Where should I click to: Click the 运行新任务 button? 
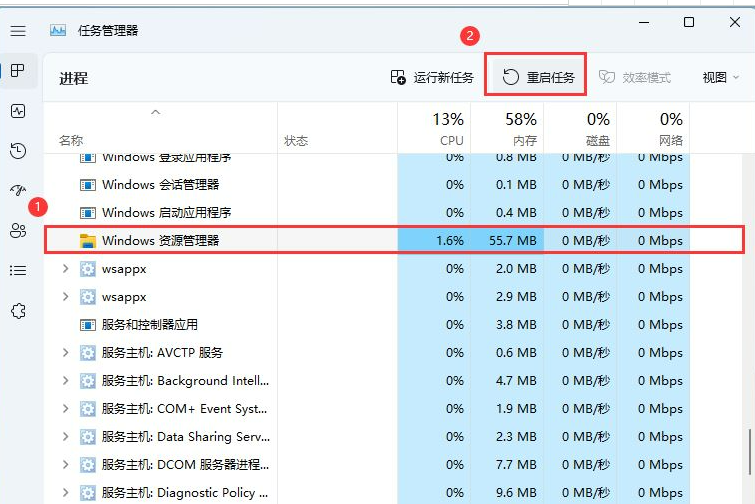pyautogui.click(x=432, y=77)
